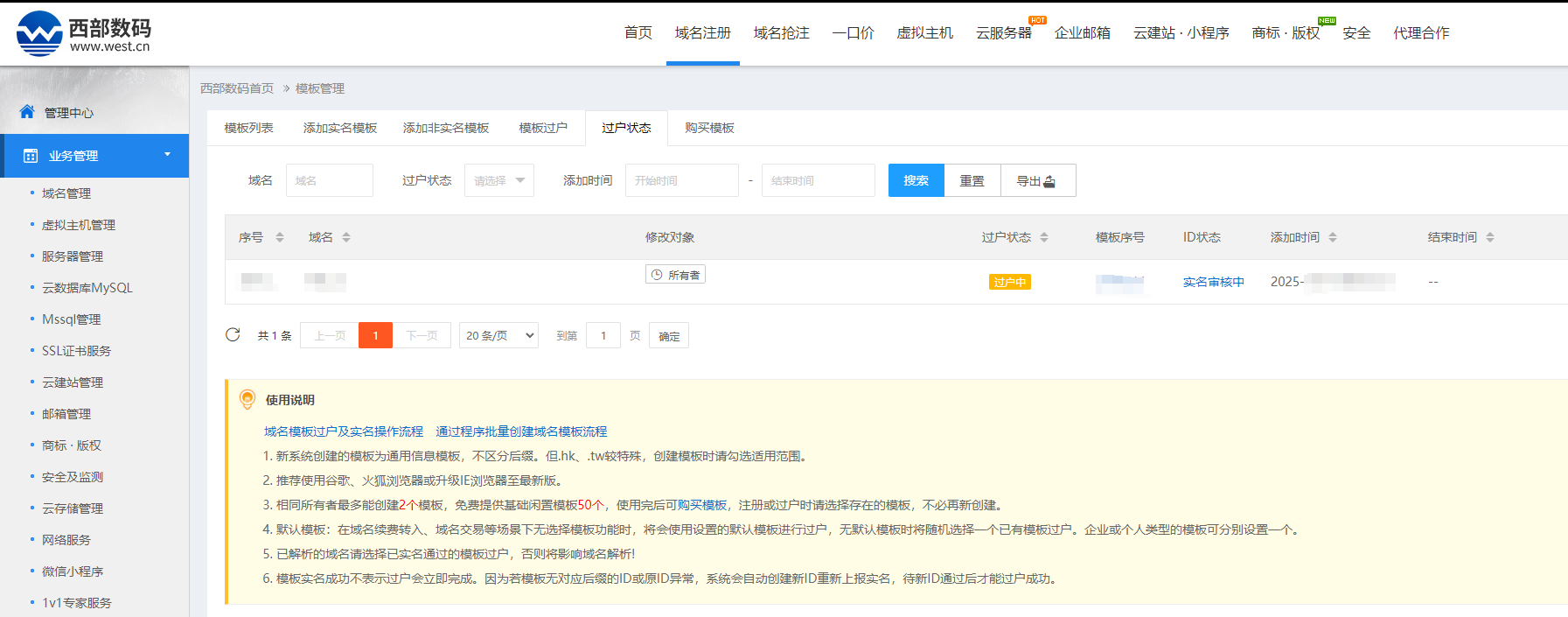The width and height of the screenshot is (1568, 617).
Task: Open 管理中心 in the sidebar
Action: (x=69, y=113)
